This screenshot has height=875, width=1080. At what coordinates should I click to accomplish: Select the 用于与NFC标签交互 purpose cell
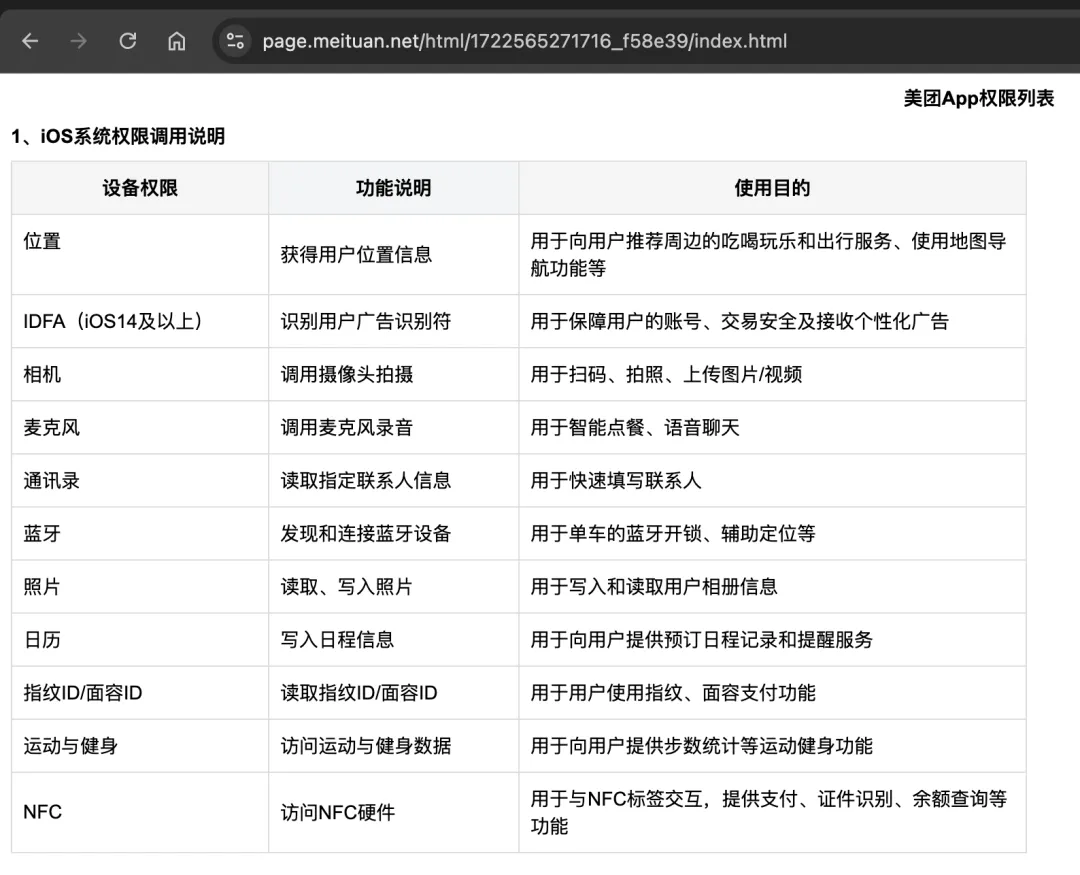[772, 812]
